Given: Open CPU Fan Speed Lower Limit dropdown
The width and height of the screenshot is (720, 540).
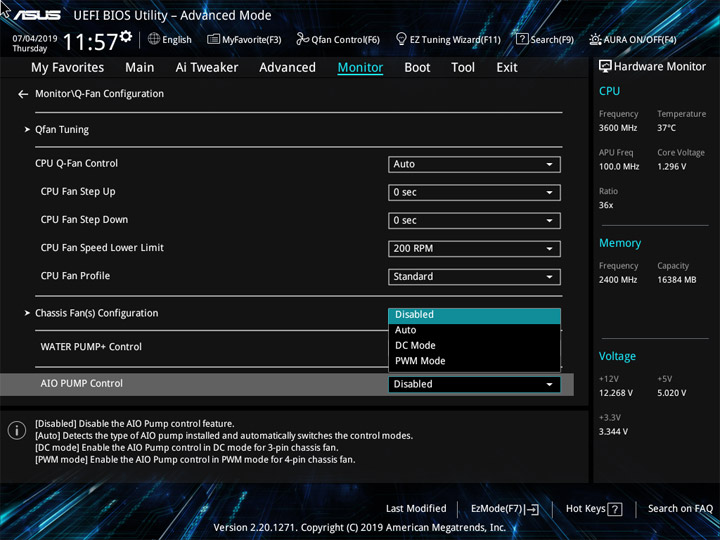Looking at the screenshot, I should (474, 249).
